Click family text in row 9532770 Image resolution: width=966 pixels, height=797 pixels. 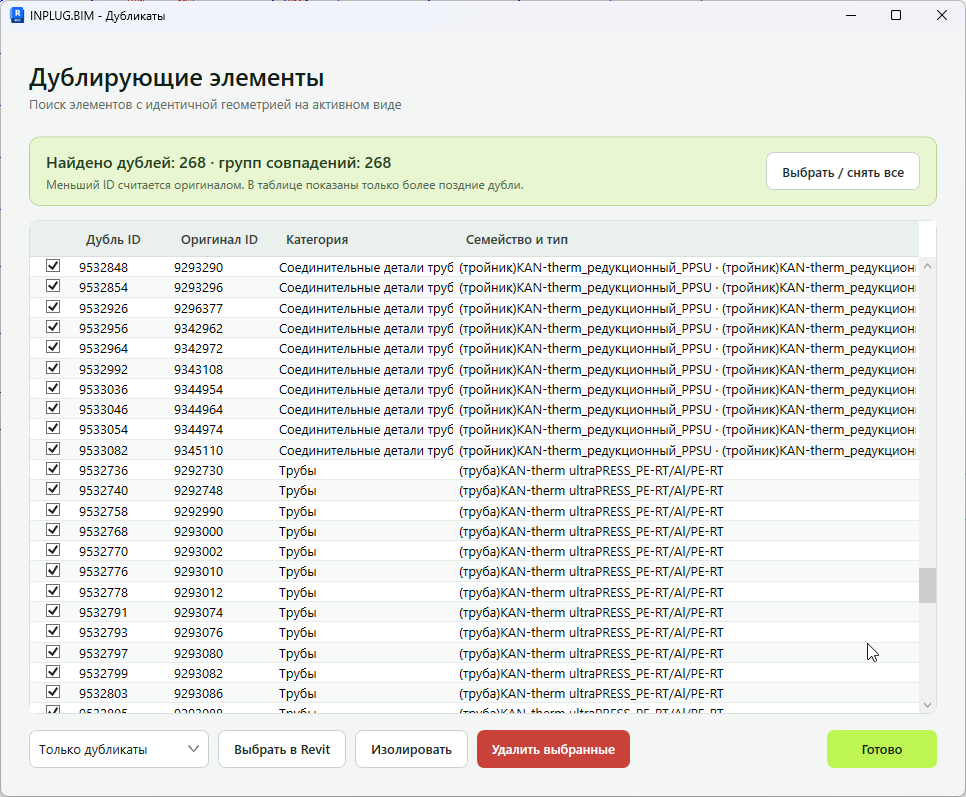point(591,551)
